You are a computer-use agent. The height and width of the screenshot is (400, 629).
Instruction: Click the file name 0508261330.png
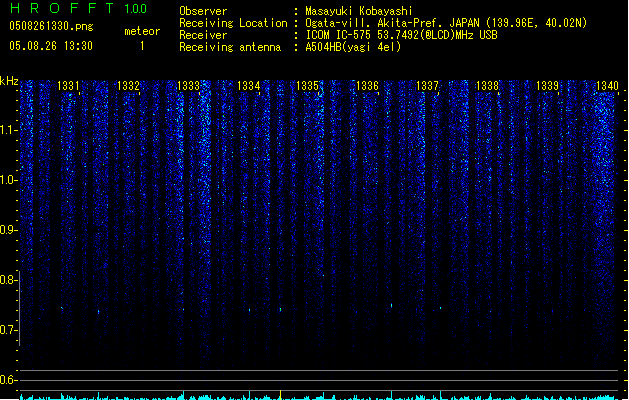[x=51, y=26]
